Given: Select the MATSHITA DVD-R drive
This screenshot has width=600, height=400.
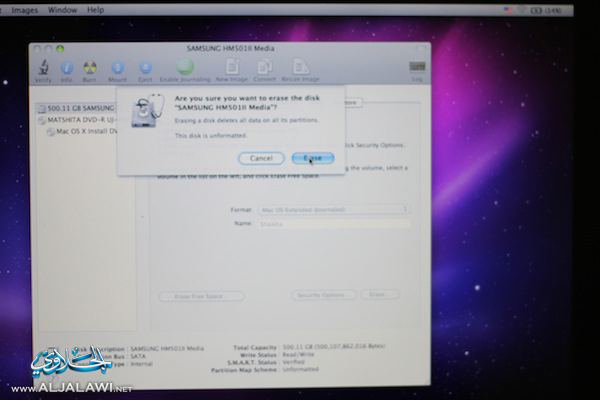Looking at the screenshot, I should click(77, 120).
